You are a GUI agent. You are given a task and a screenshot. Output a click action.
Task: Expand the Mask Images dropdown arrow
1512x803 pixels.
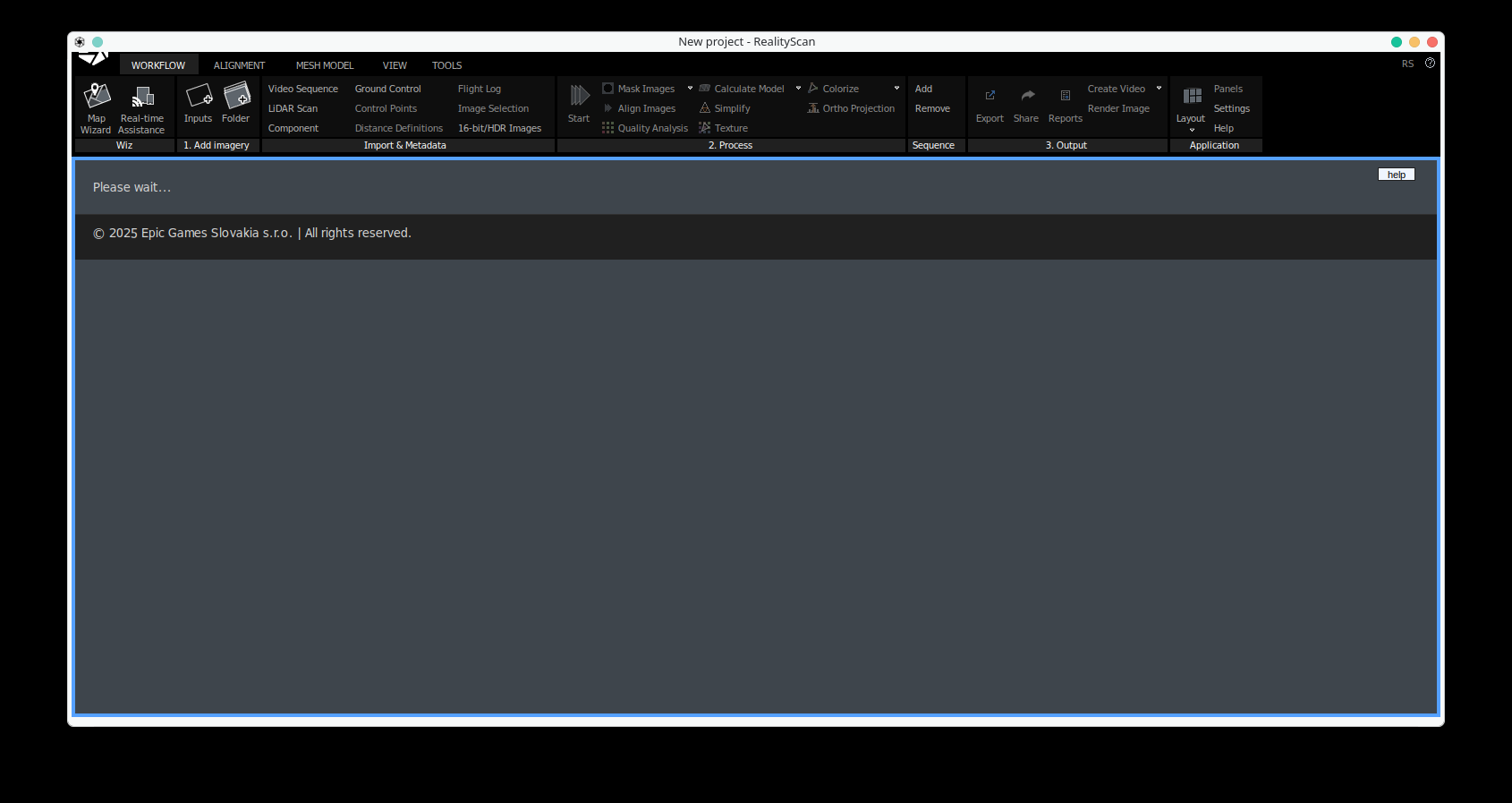tap(690, 89)
